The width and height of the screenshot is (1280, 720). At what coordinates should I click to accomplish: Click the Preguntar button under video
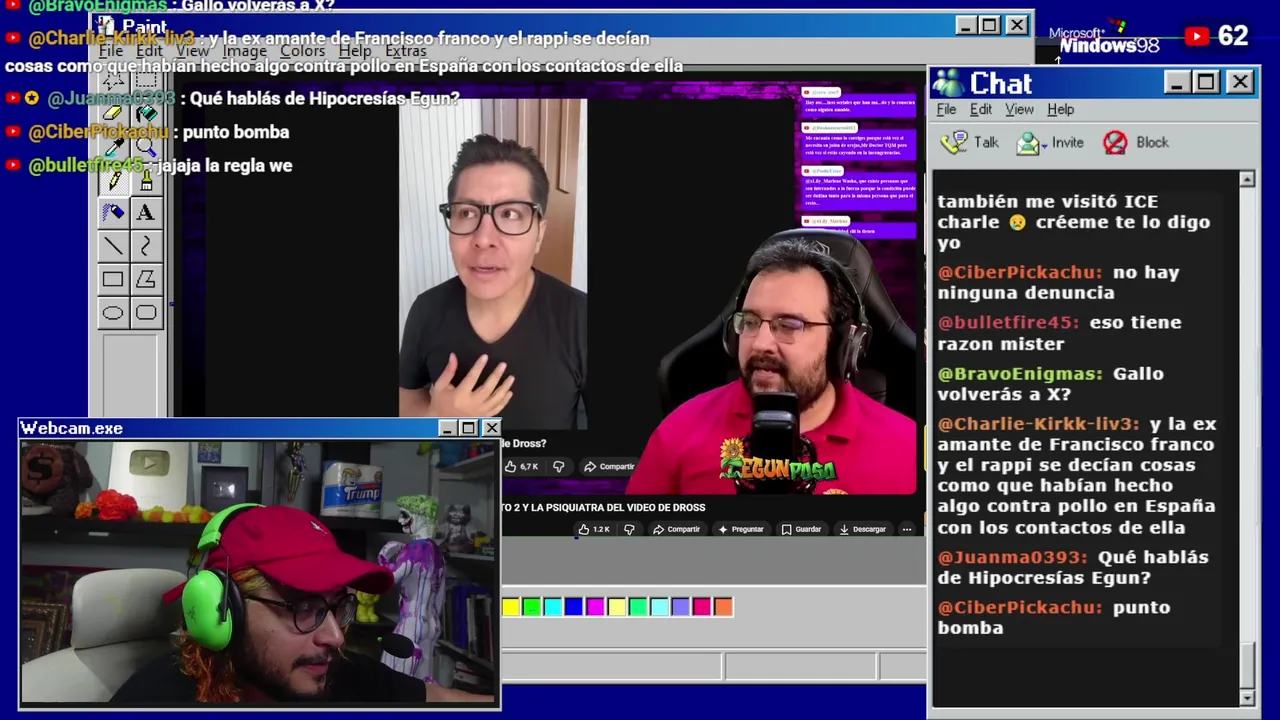[x=740, y=529]
